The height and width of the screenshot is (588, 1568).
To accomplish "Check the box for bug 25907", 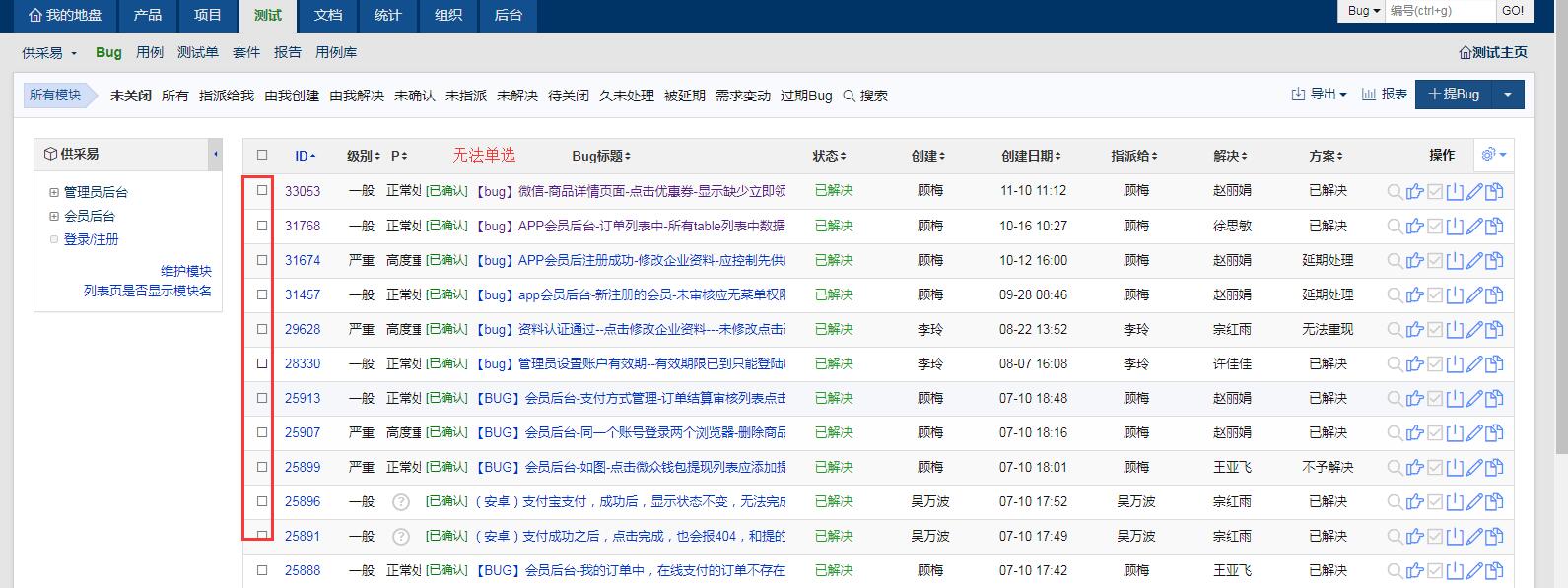I will (x=262, y=432).
